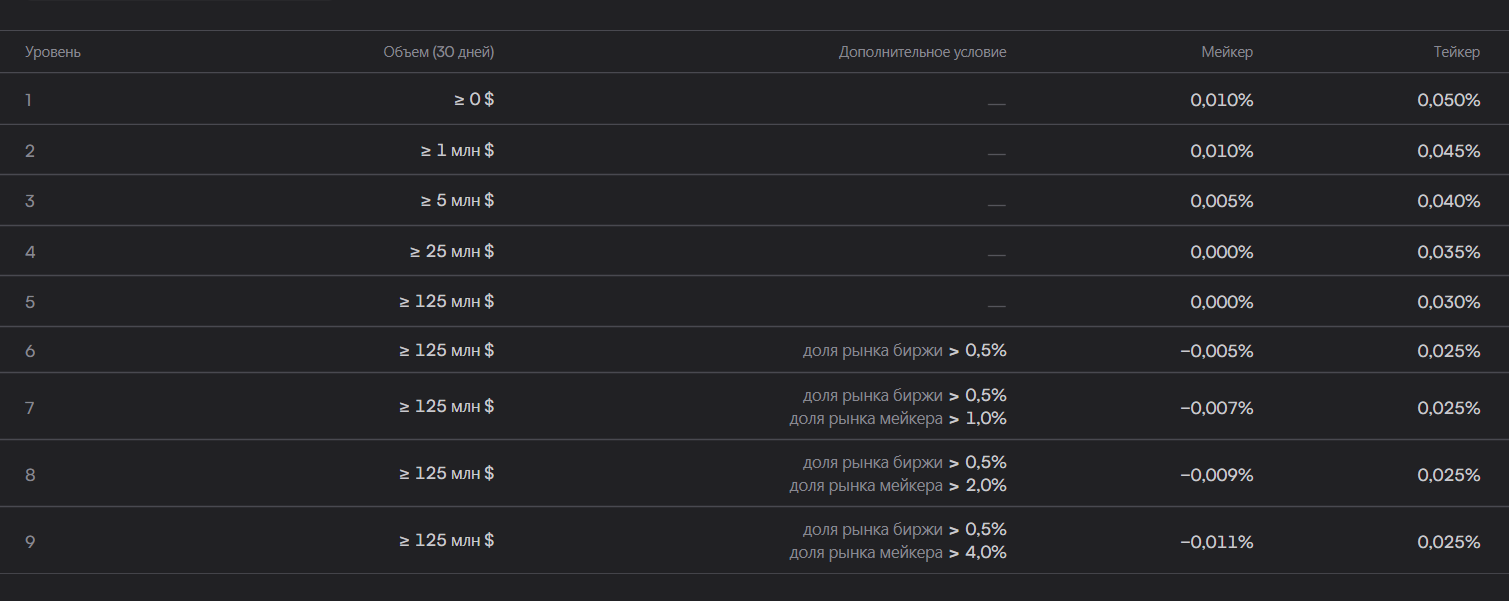Click taker fee 0,045% in level 2
Image resolution: width=1509 pixels, height=601 pixels.
pos(1449,151)
